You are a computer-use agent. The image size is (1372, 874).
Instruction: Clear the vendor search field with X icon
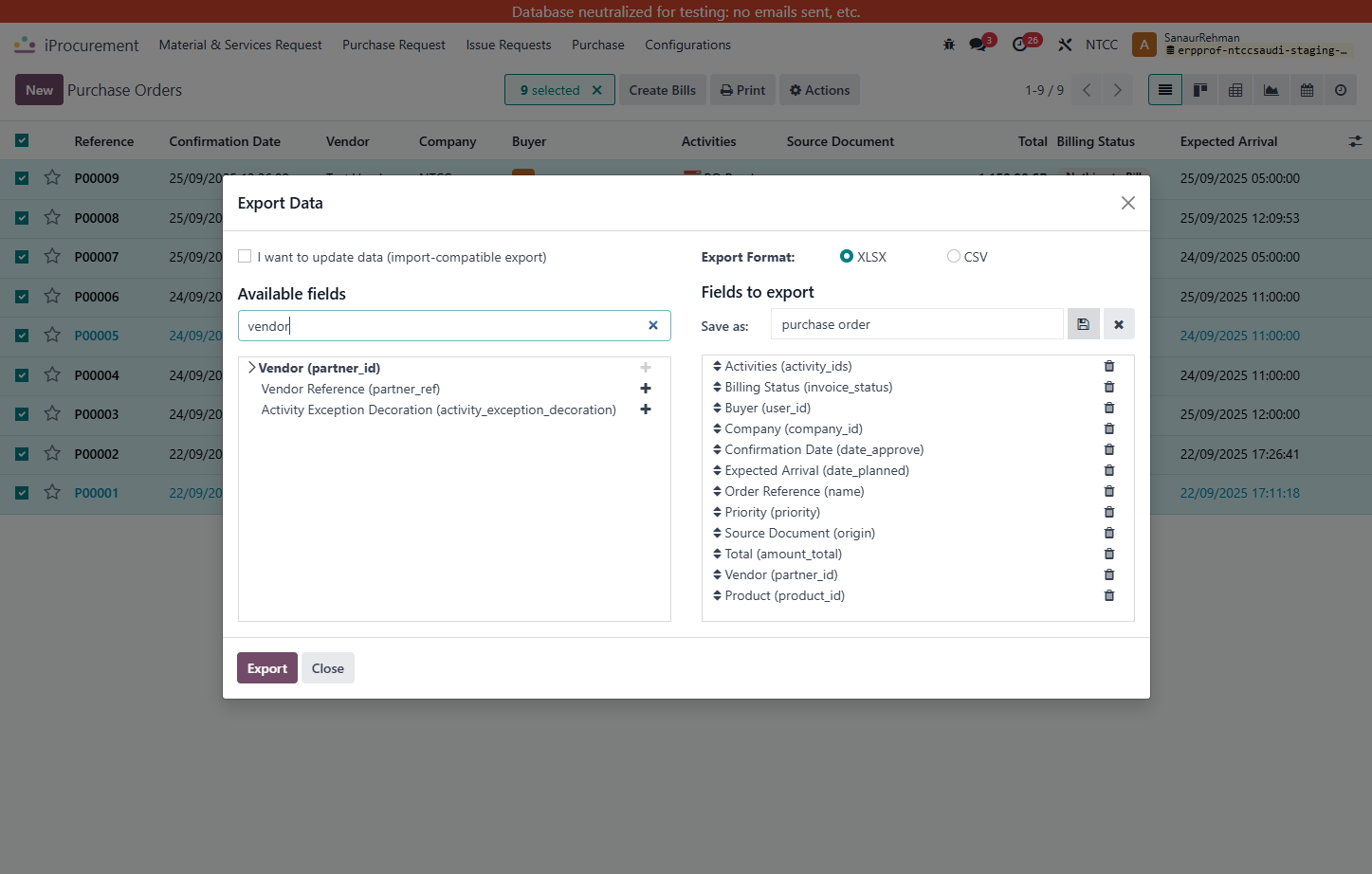click(x=653, y=325)
